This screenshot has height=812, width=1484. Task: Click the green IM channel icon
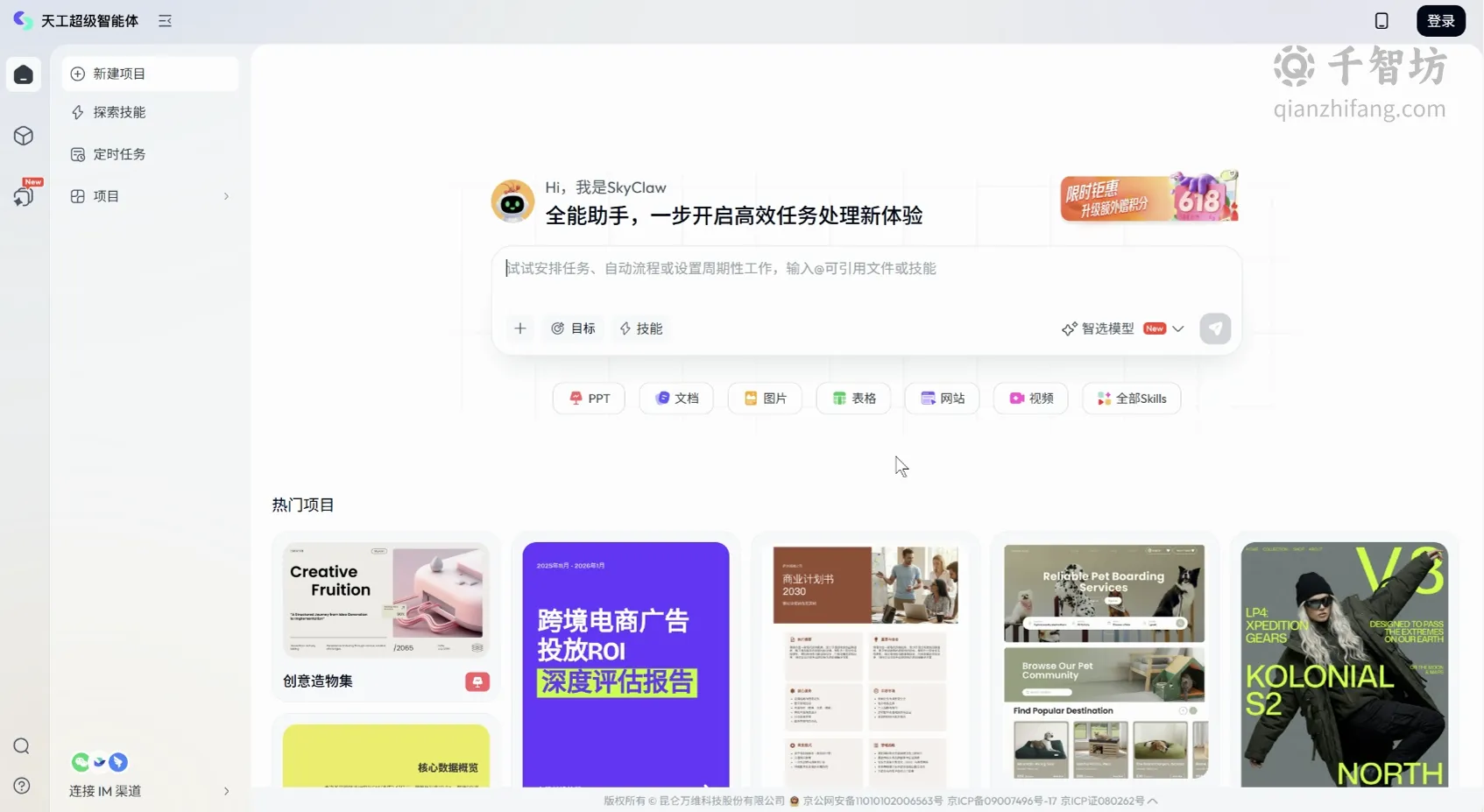coord(81,762)
